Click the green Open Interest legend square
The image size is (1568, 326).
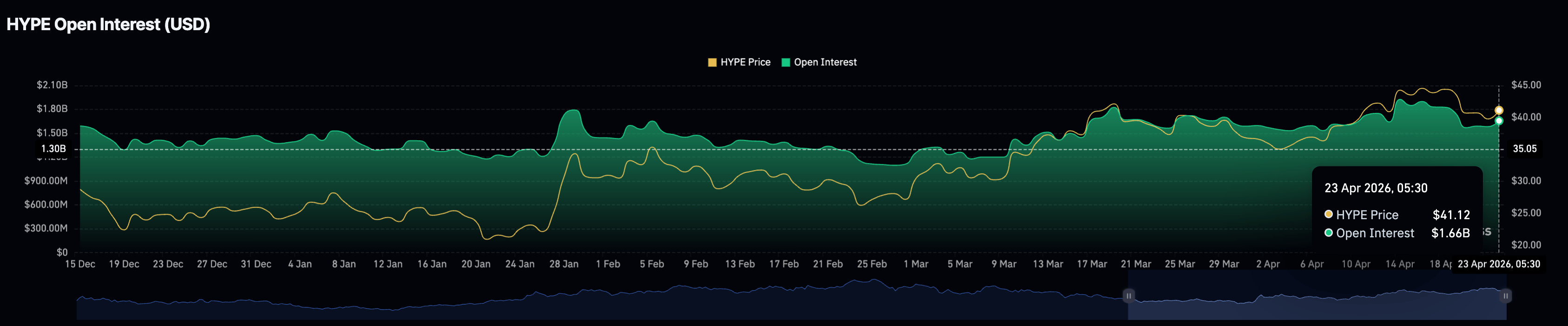pos(785,62)
